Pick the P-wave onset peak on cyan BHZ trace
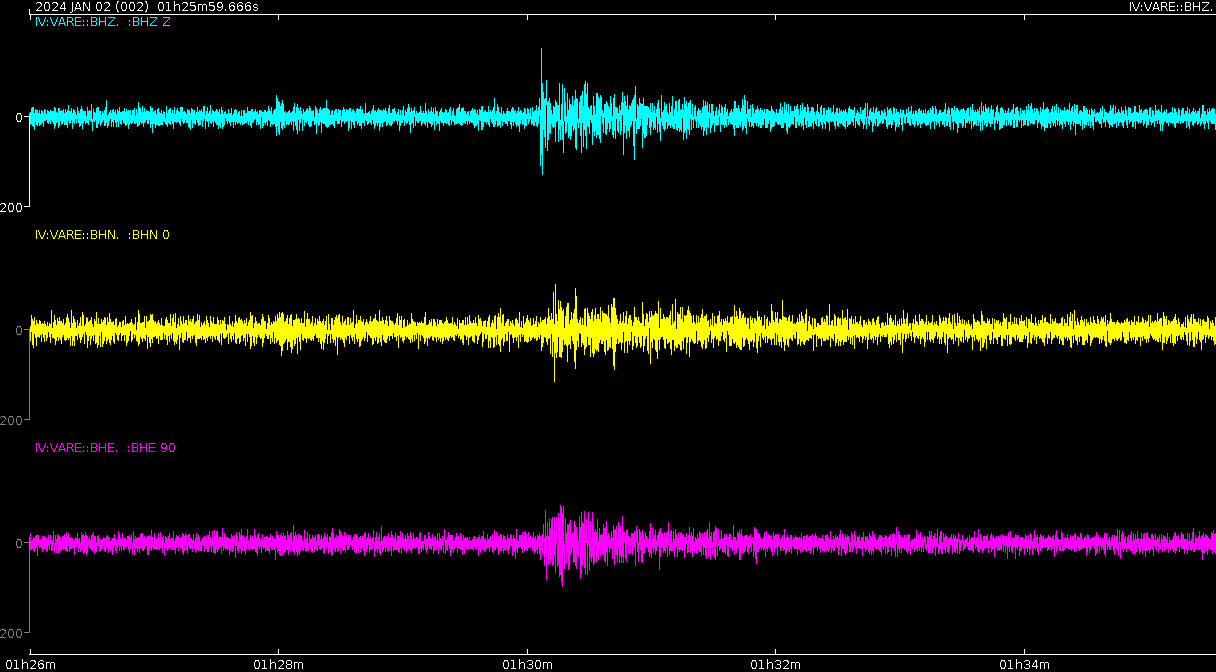The height and width of the screenshot is (672, 1216). click(542, 110)
